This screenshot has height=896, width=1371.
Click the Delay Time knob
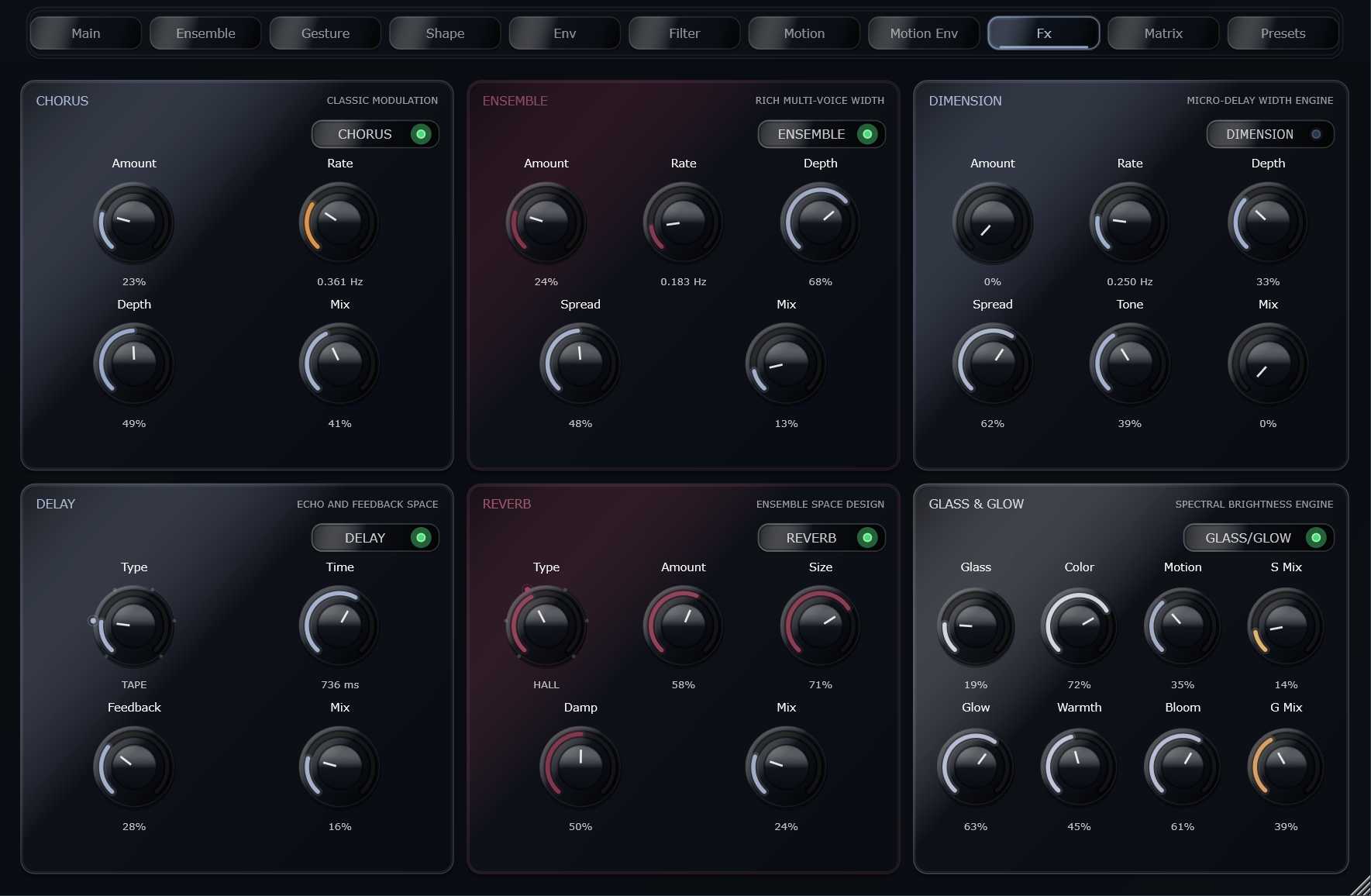[339, 626]
